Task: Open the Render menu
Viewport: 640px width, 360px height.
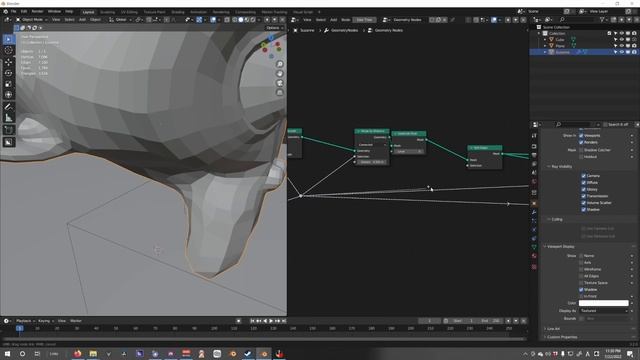Action: pyautogui.click(x=37, y=11)
